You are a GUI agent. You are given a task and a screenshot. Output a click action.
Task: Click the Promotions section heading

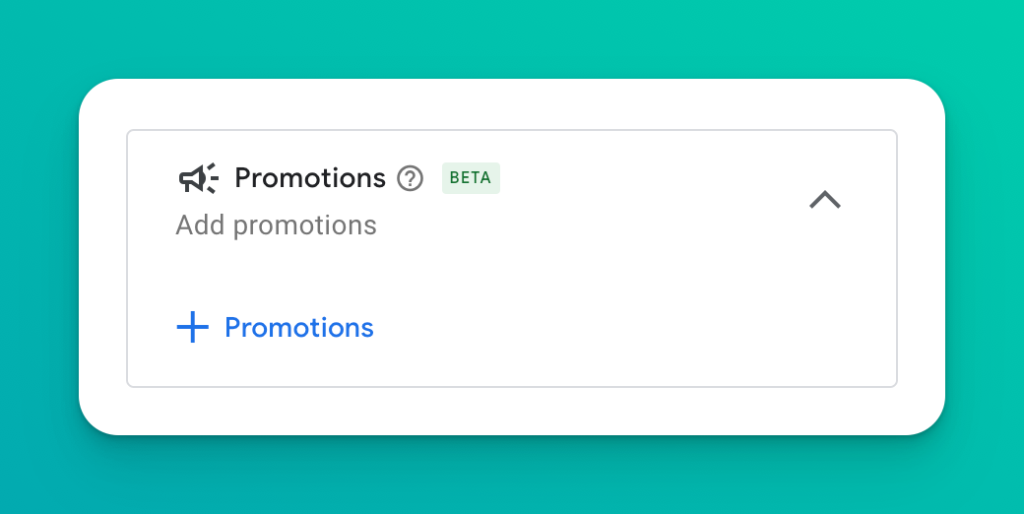pyautogui.click(x=310, y=178)
